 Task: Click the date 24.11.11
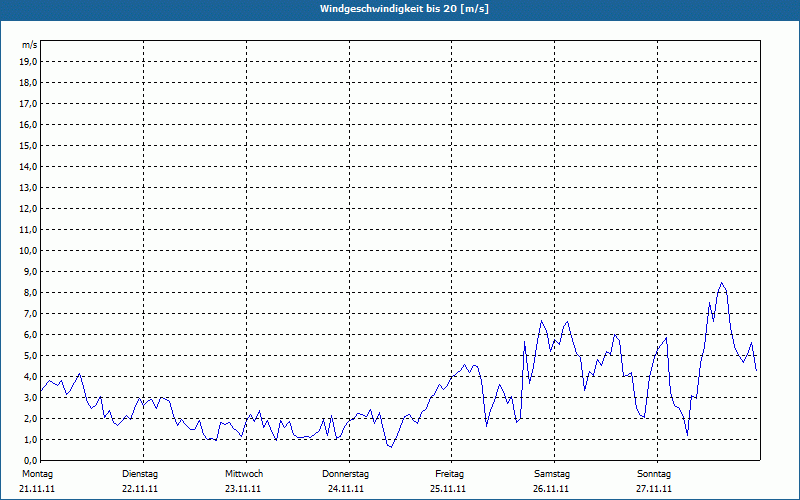tap(346, 489)
